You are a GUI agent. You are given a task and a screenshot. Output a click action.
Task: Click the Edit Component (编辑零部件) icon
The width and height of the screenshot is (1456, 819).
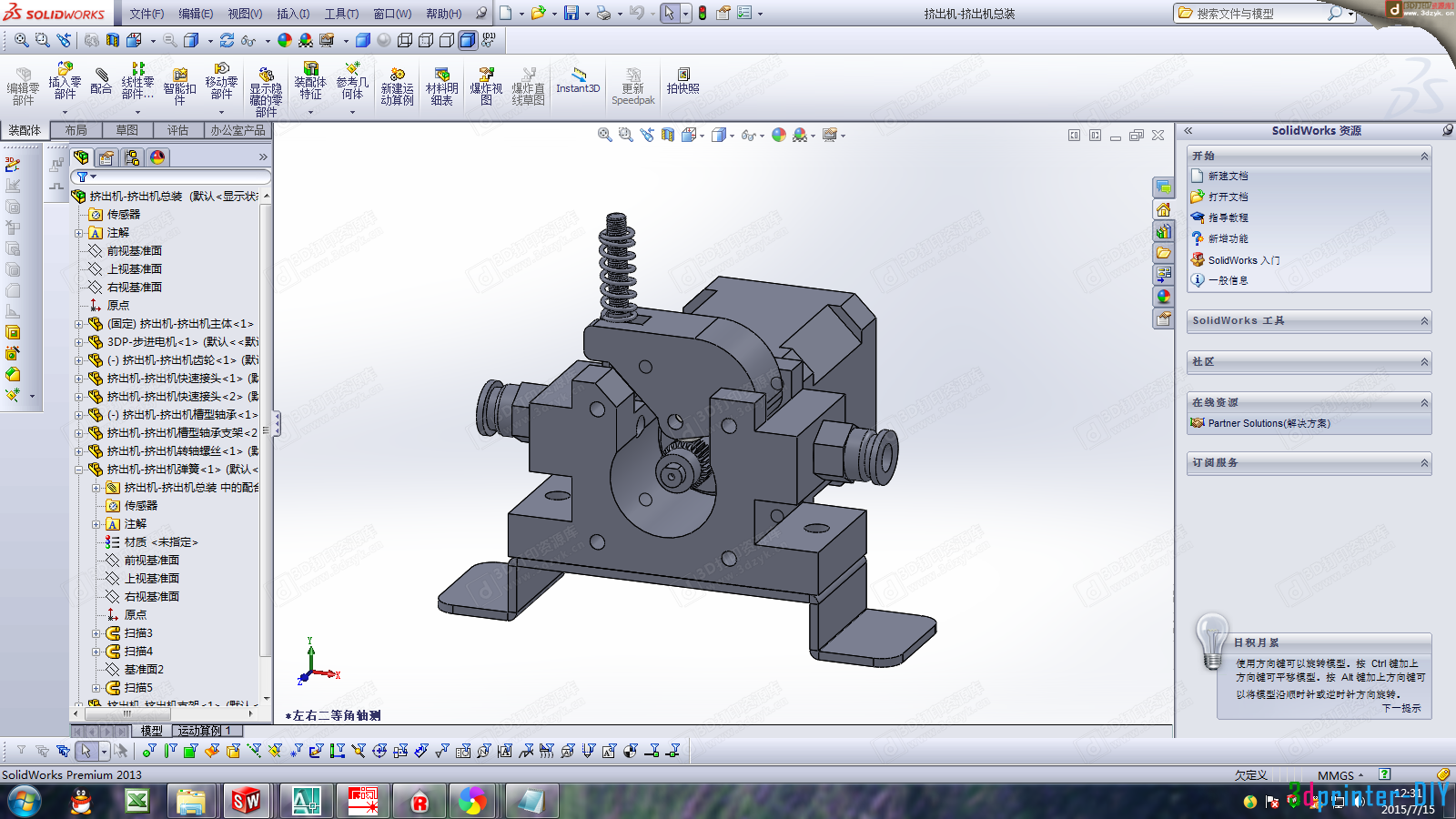(23, 86)
